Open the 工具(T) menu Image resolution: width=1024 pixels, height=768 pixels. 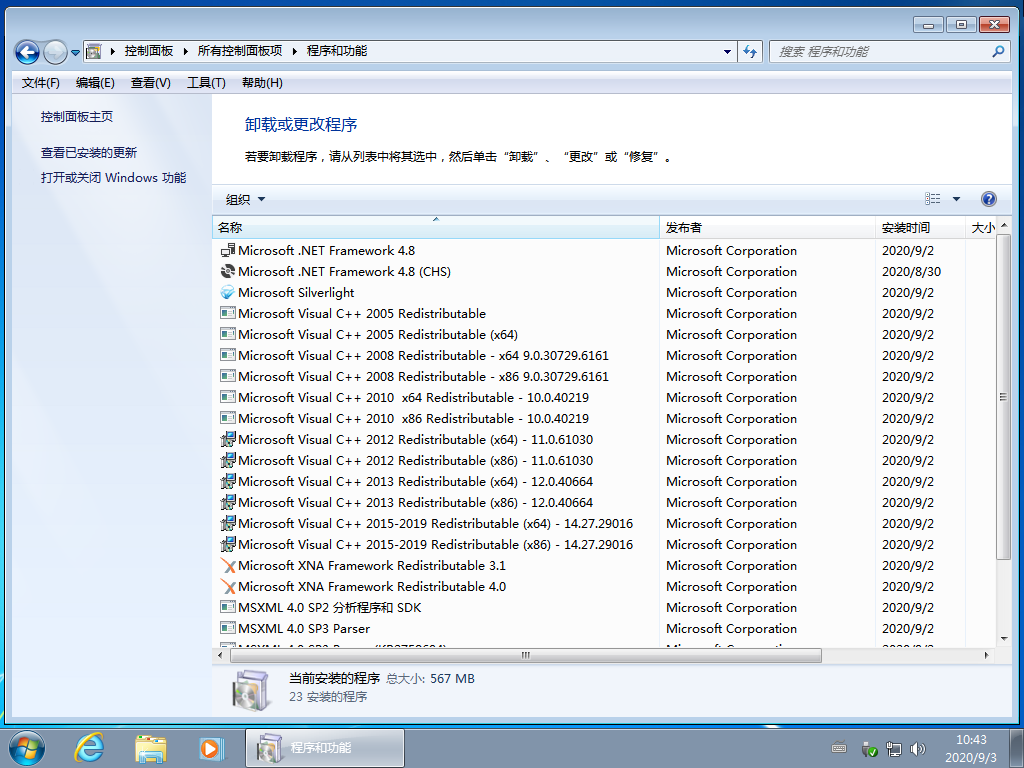[x=206, y=83]
